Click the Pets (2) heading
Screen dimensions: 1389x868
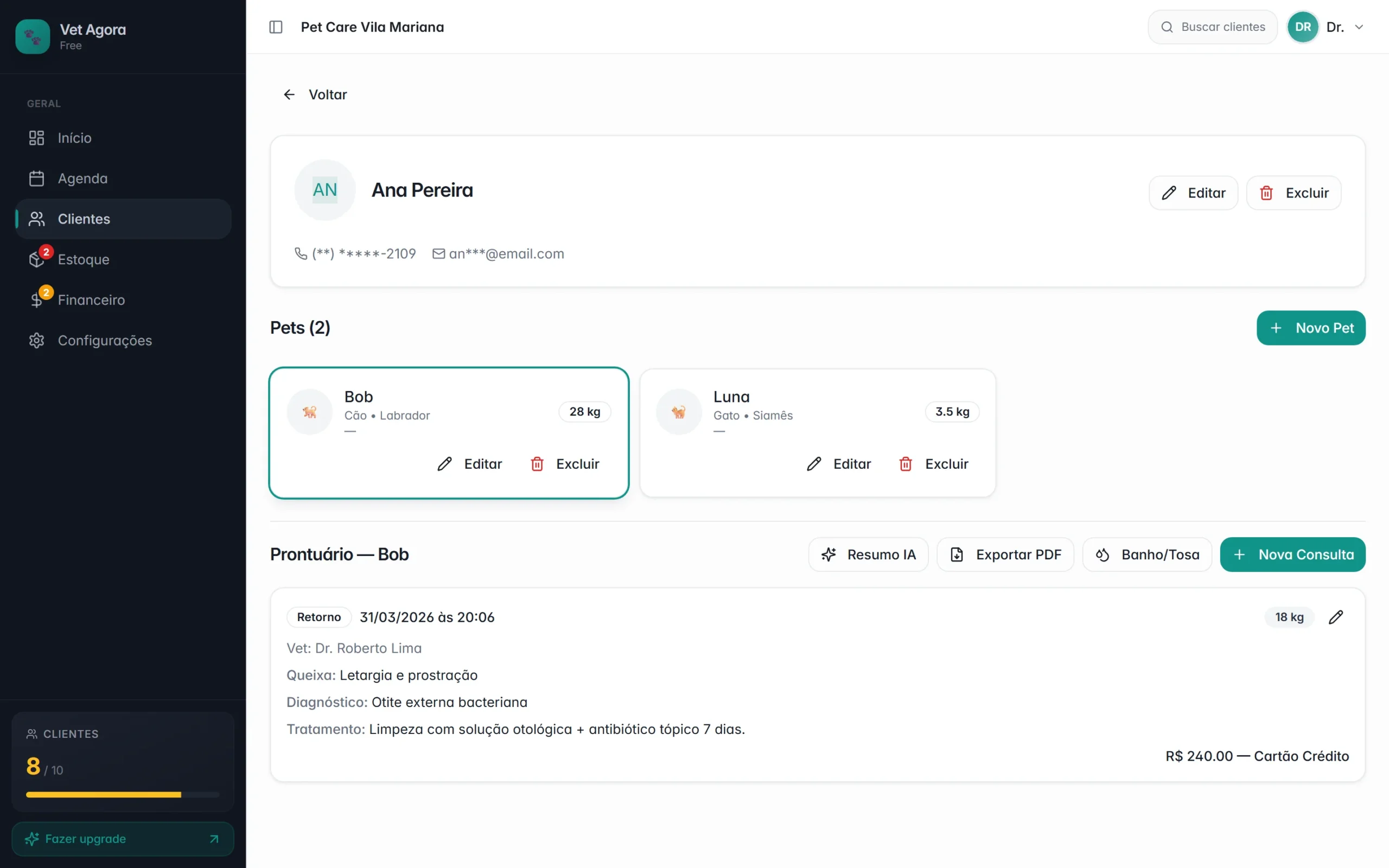tap(300, 328)
